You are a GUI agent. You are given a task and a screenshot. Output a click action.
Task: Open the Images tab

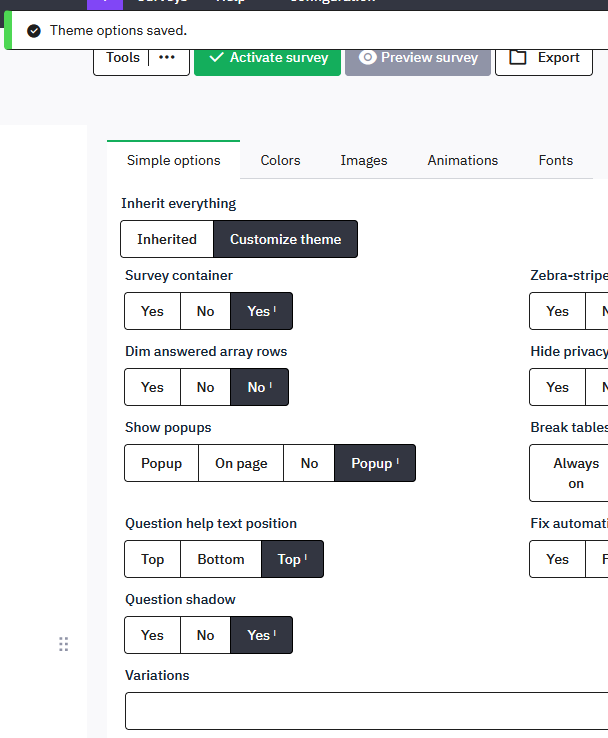364,160
